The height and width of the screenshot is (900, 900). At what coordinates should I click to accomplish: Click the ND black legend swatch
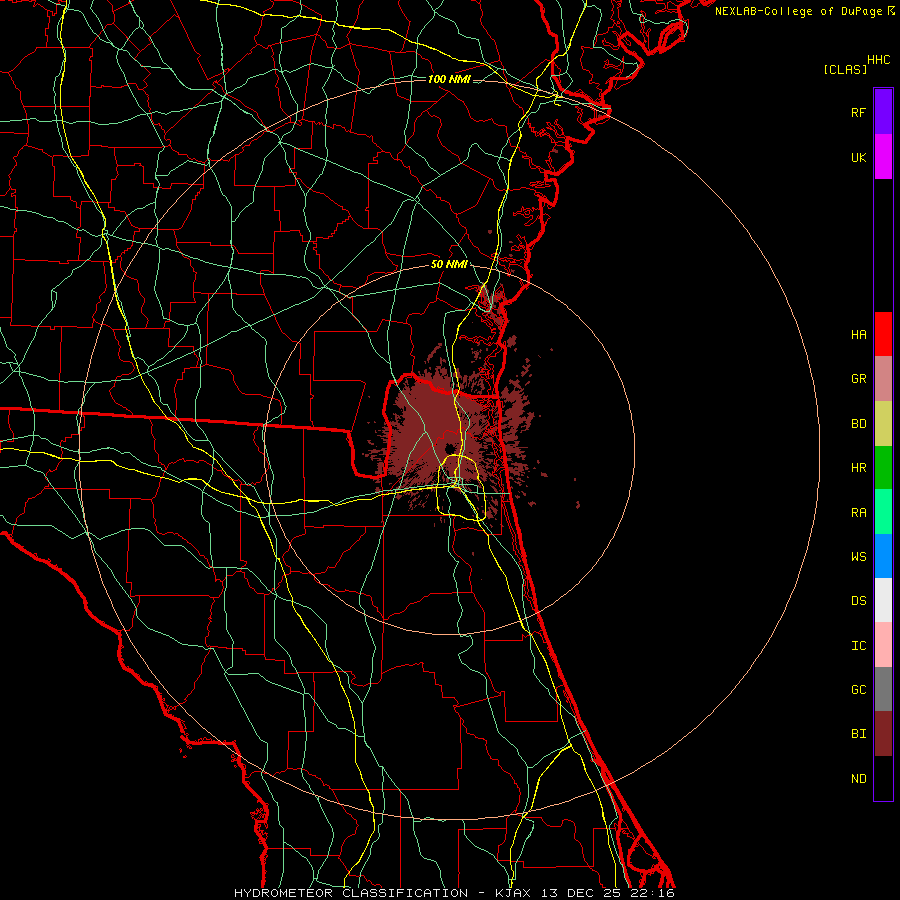(883, 778)
